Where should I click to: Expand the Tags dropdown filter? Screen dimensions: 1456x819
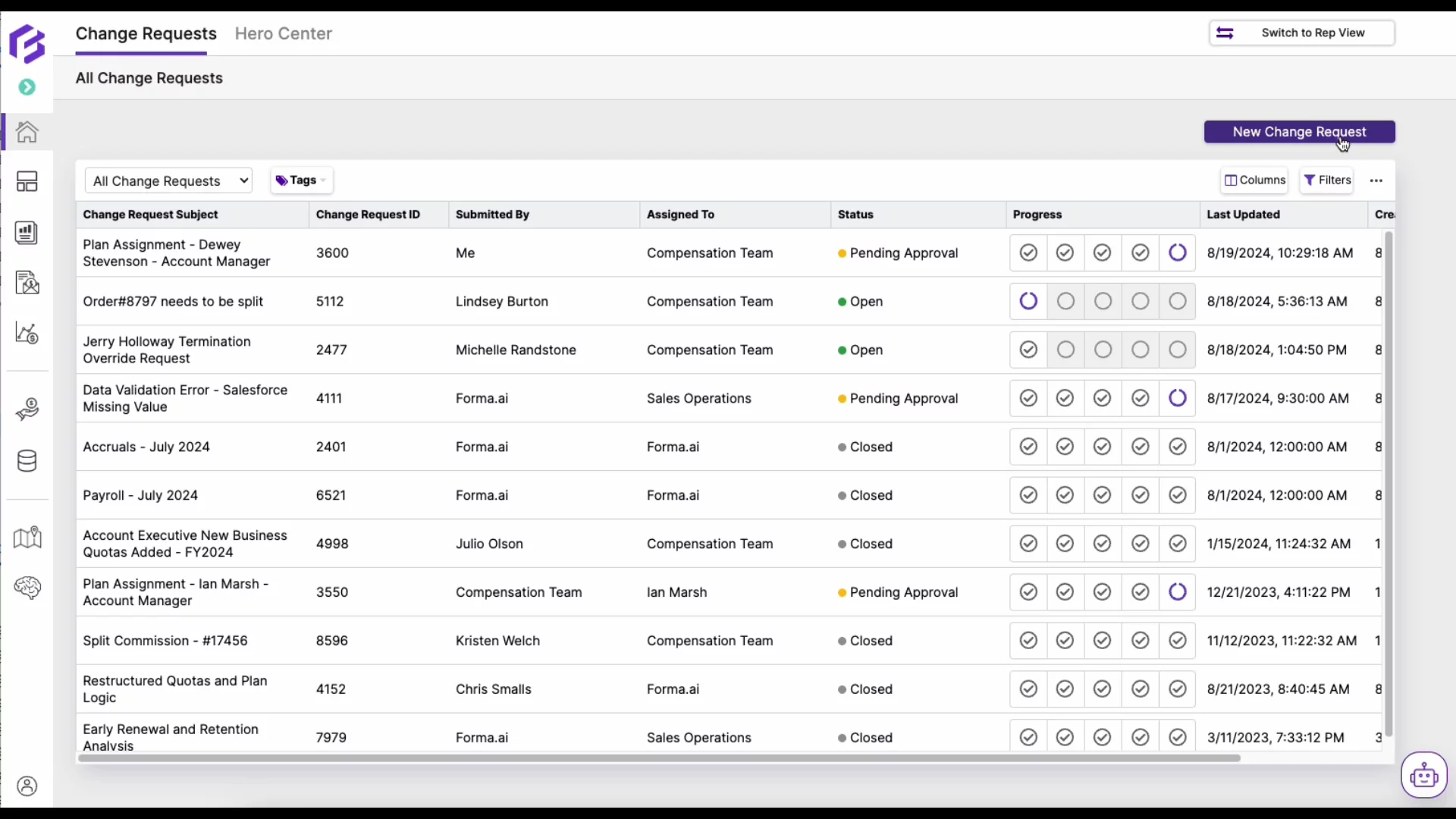301,180
